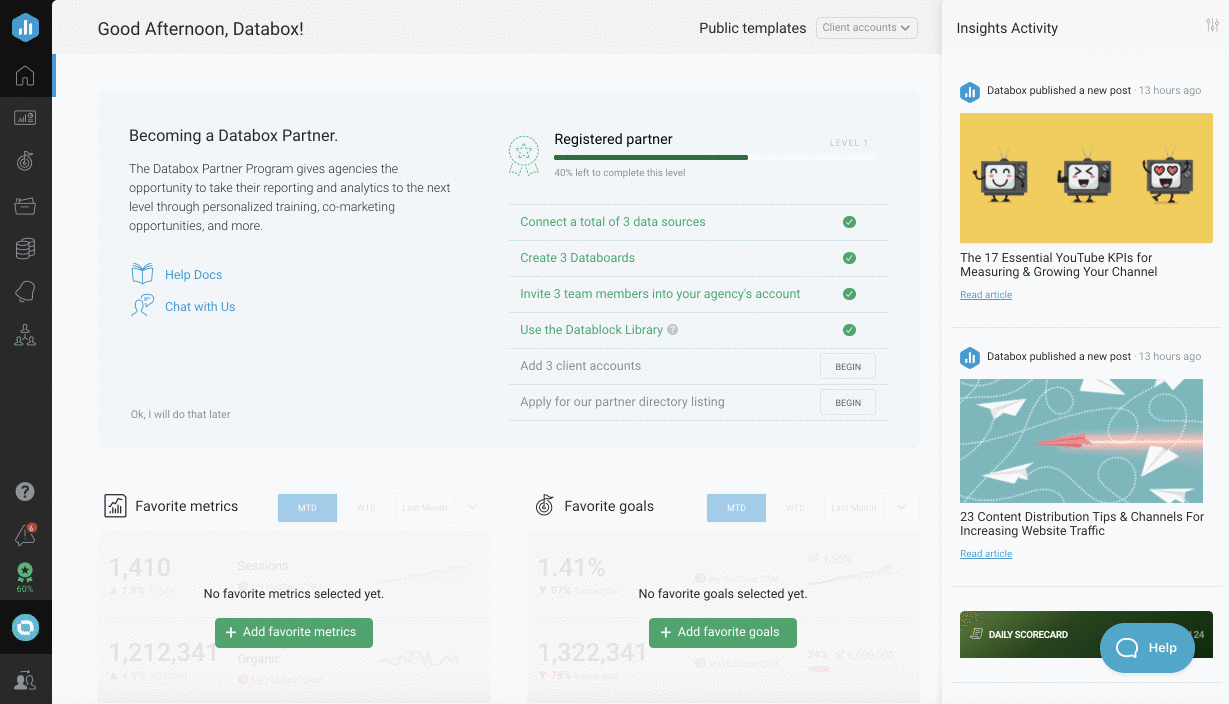
Task: Click '23 Content Distribution Tips' title
Action: (1082, 524)
